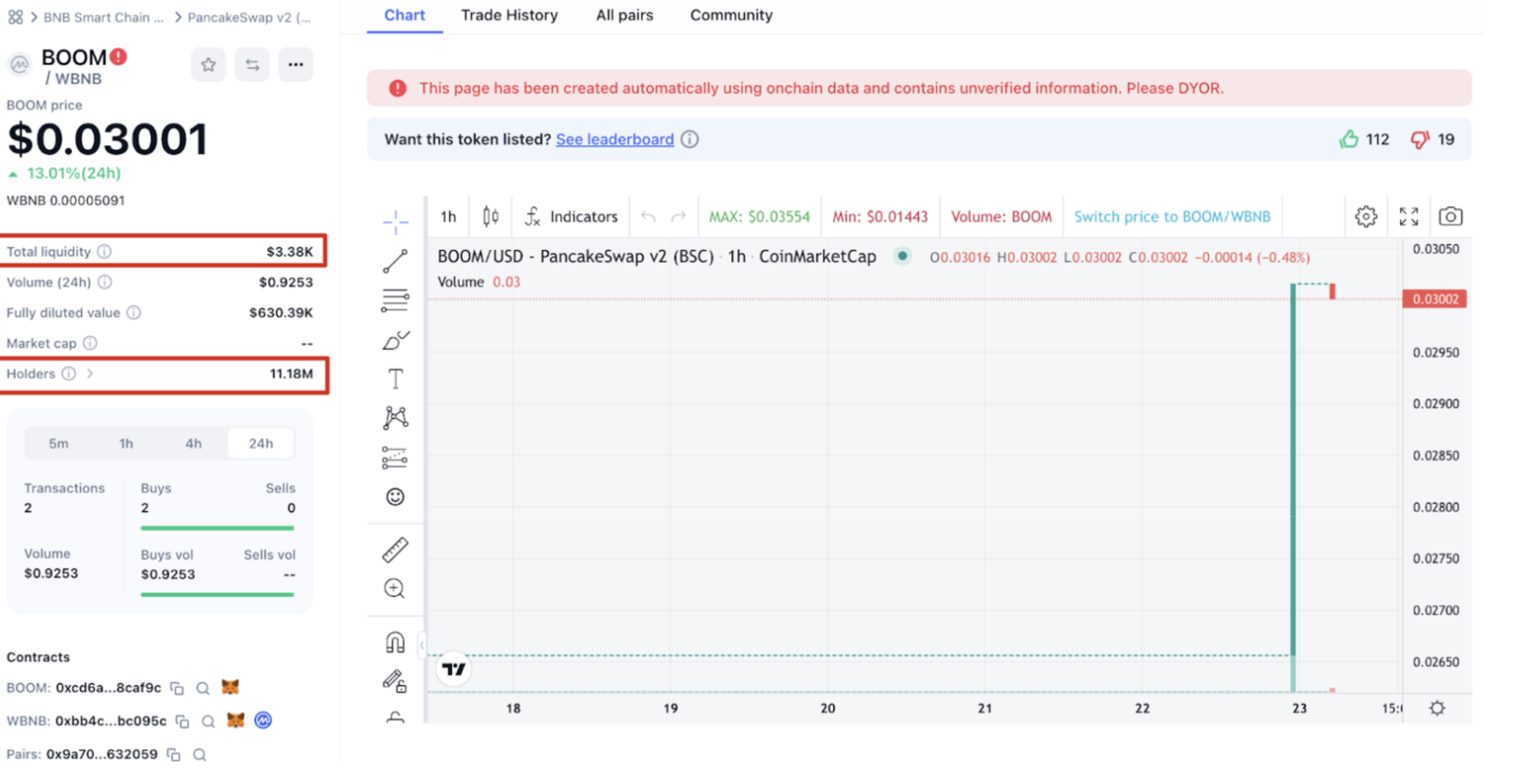Click Volume: BOOM toggle
Screen dimensions: 1516x784
[1001, 216]
